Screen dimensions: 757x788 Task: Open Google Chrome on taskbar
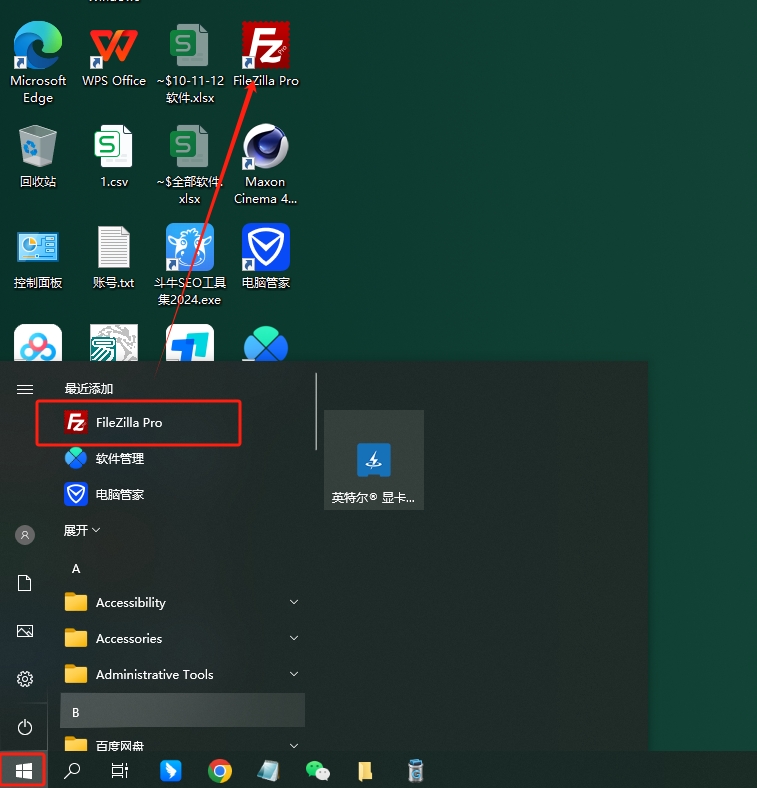[x=220, y=770]
